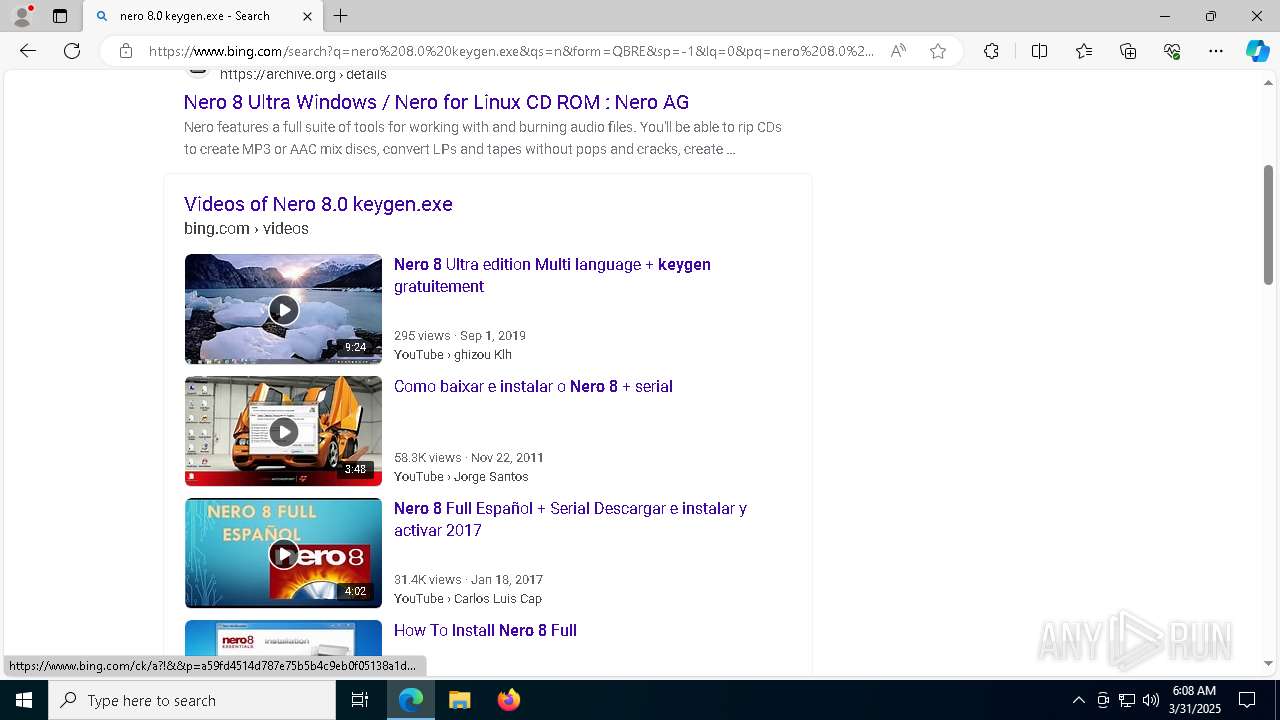The width and height of the screenshot is (1280, 720).
Task: Open Videos of Nero 8.0 keygen.exe link
Action: tap(318, 204)
